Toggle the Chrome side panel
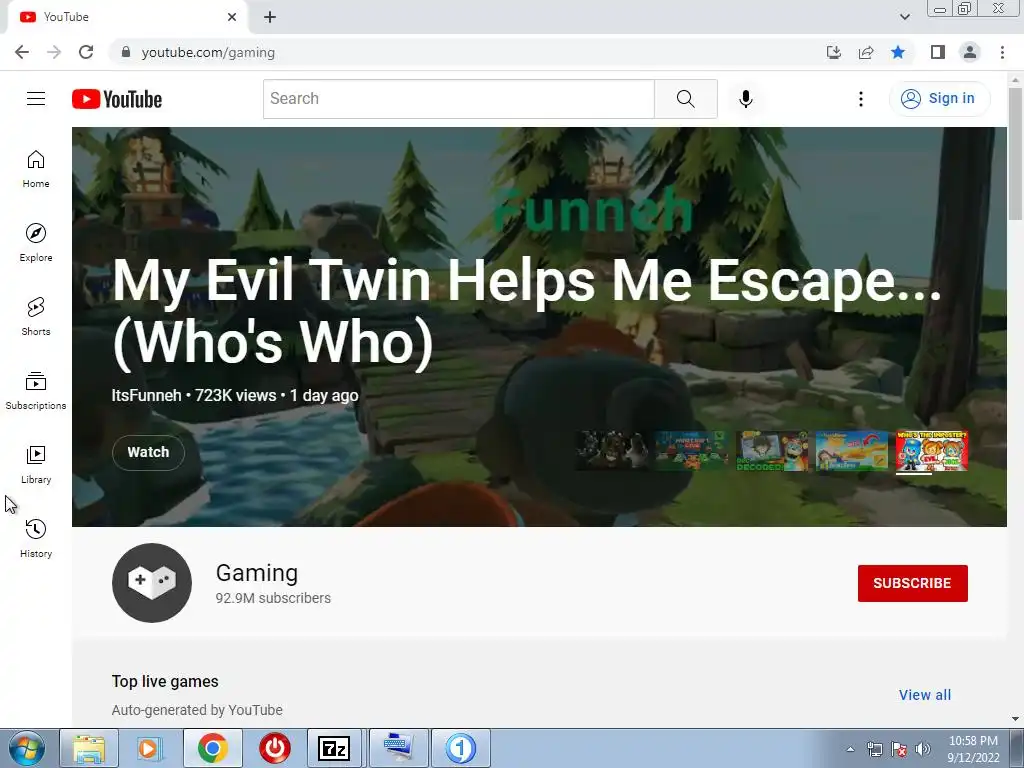 (938, 52)
